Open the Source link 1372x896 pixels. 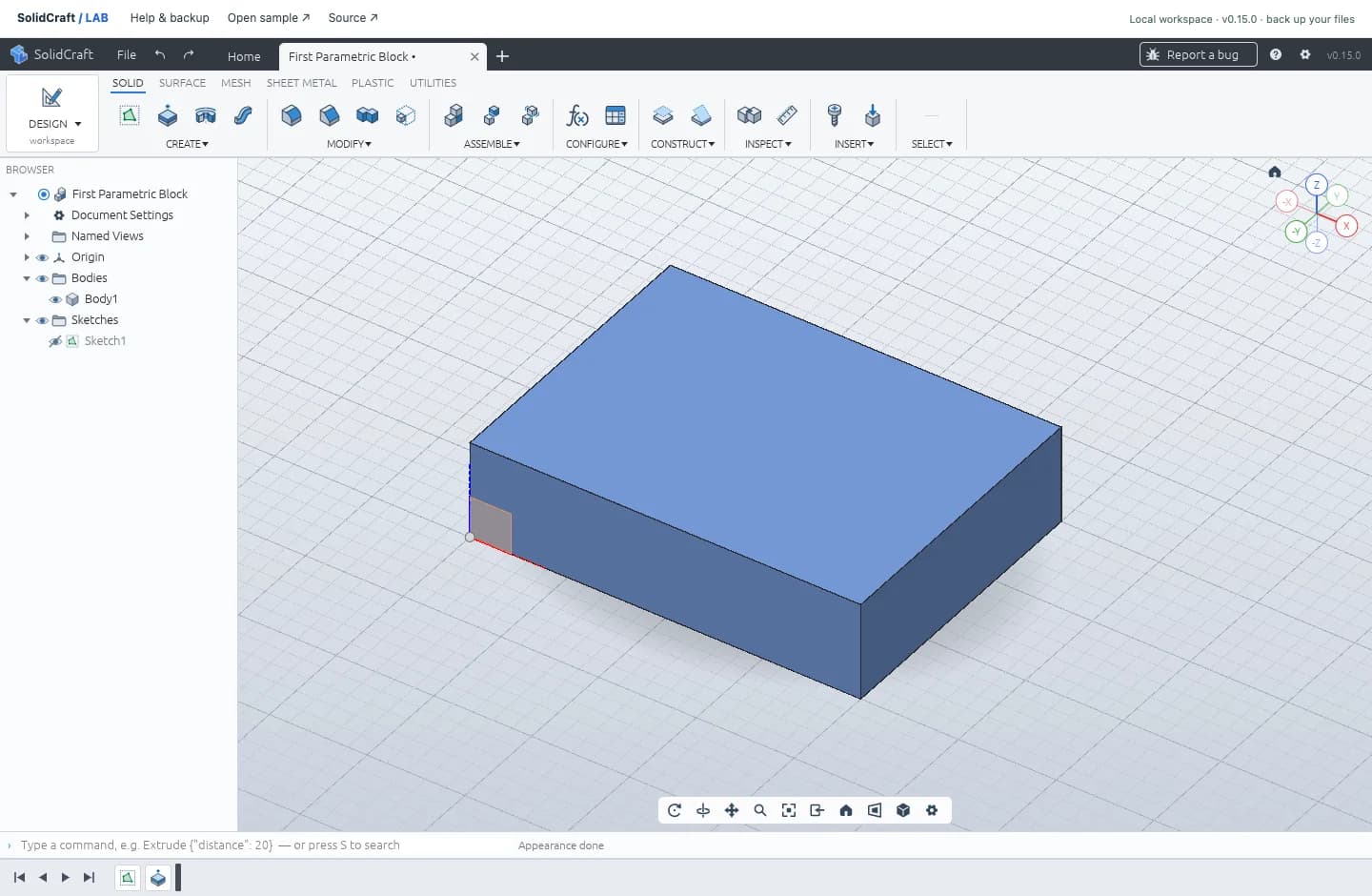[x=353, y=18]
